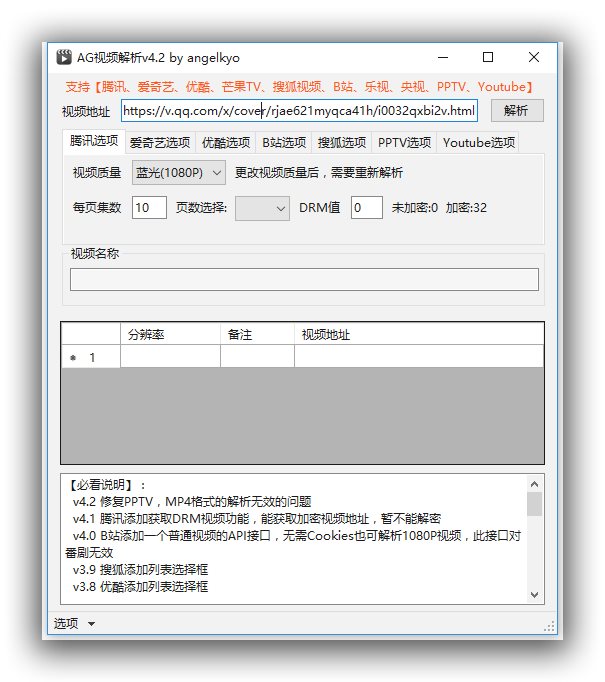605x682 pixels.
Task: Select the 优酷选项 tab
Action: (224, 142)
